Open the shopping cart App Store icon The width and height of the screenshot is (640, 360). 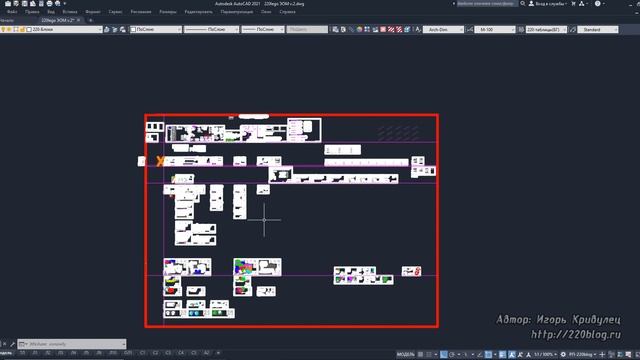573,4
